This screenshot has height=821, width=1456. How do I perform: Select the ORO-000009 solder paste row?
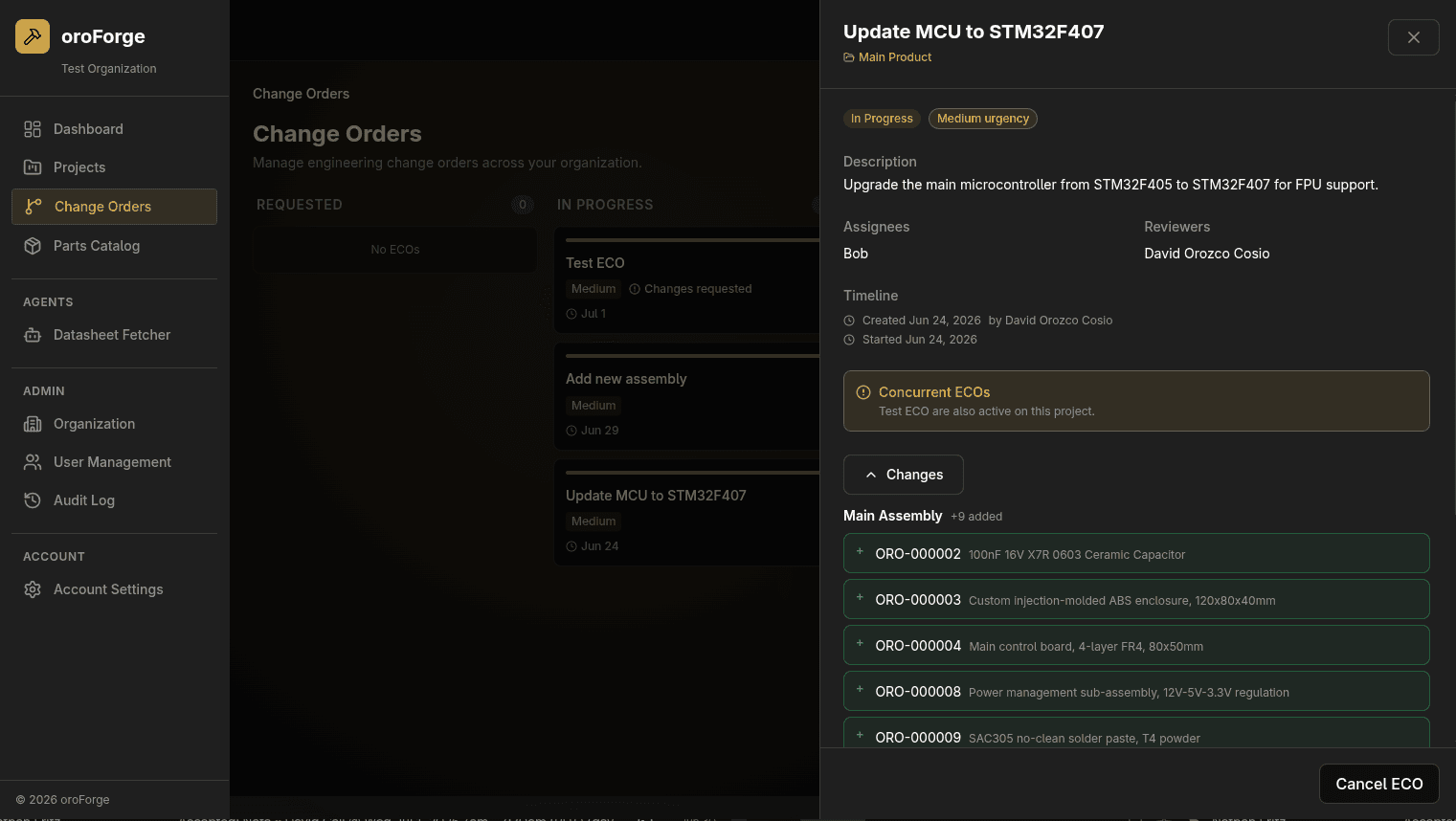pyautogui.click(x=1136, y=733)
